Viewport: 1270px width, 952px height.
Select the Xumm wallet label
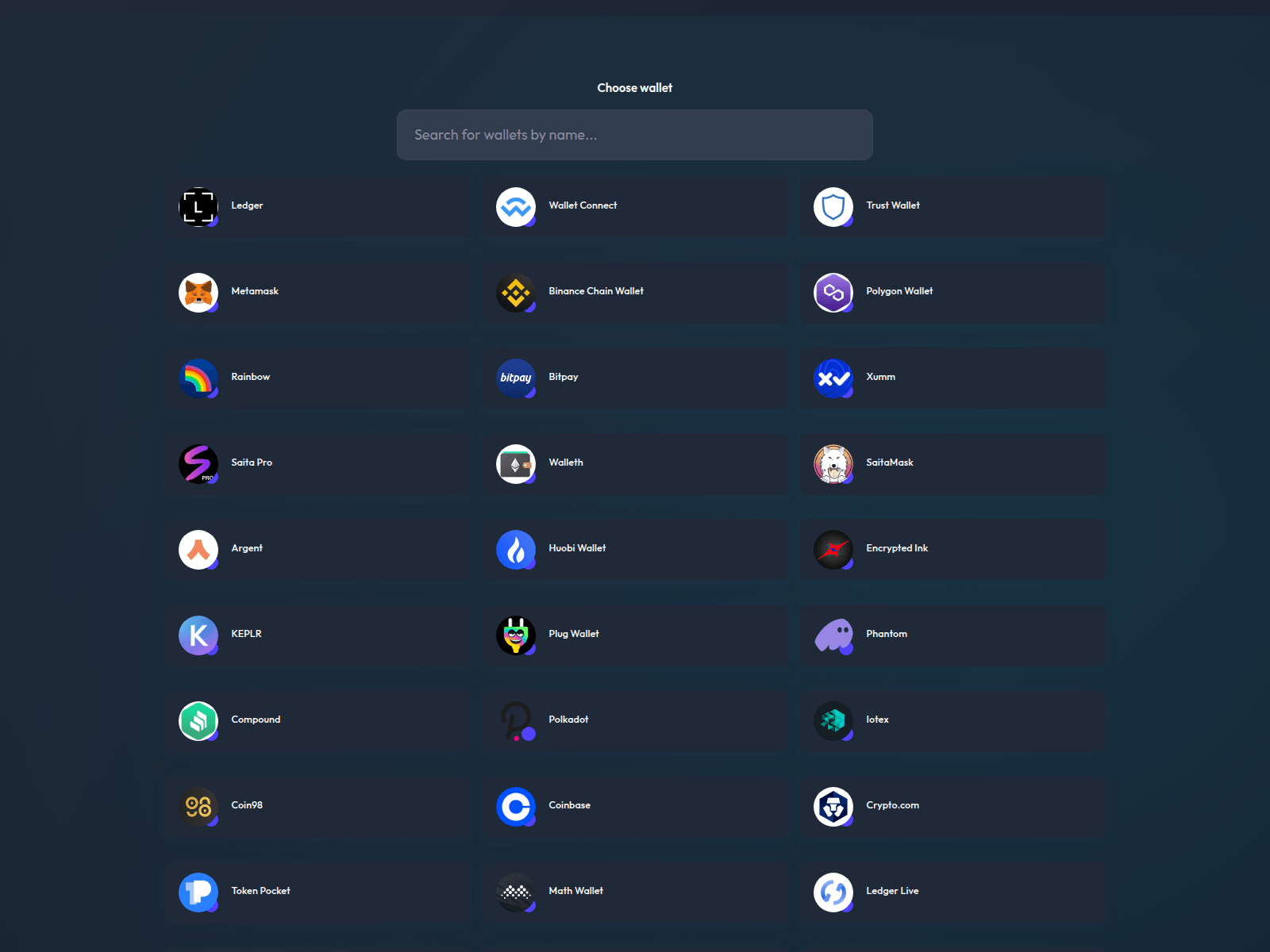click(881, 377)
